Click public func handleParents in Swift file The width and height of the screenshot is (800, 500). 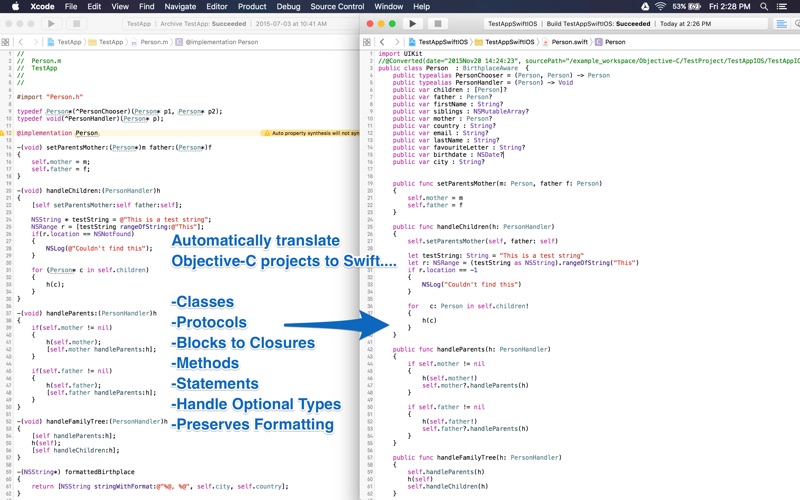point(472,349)
